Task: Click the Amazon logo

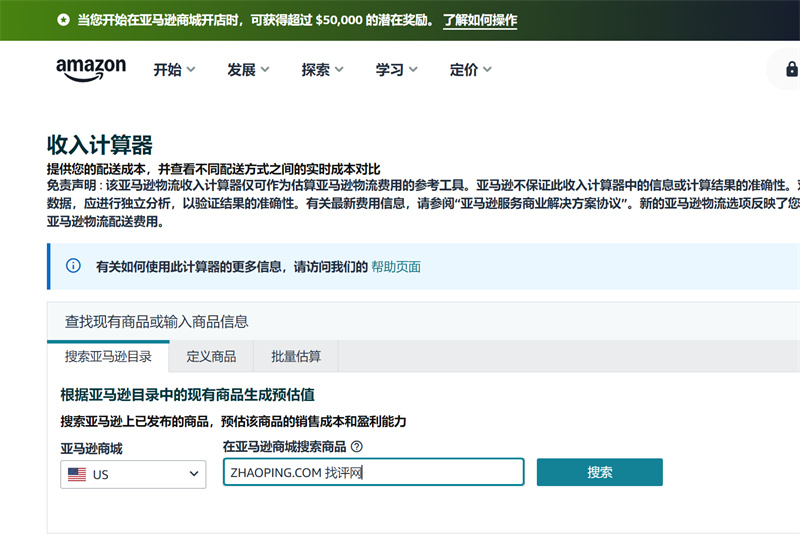Action: [x=91, y=69]
